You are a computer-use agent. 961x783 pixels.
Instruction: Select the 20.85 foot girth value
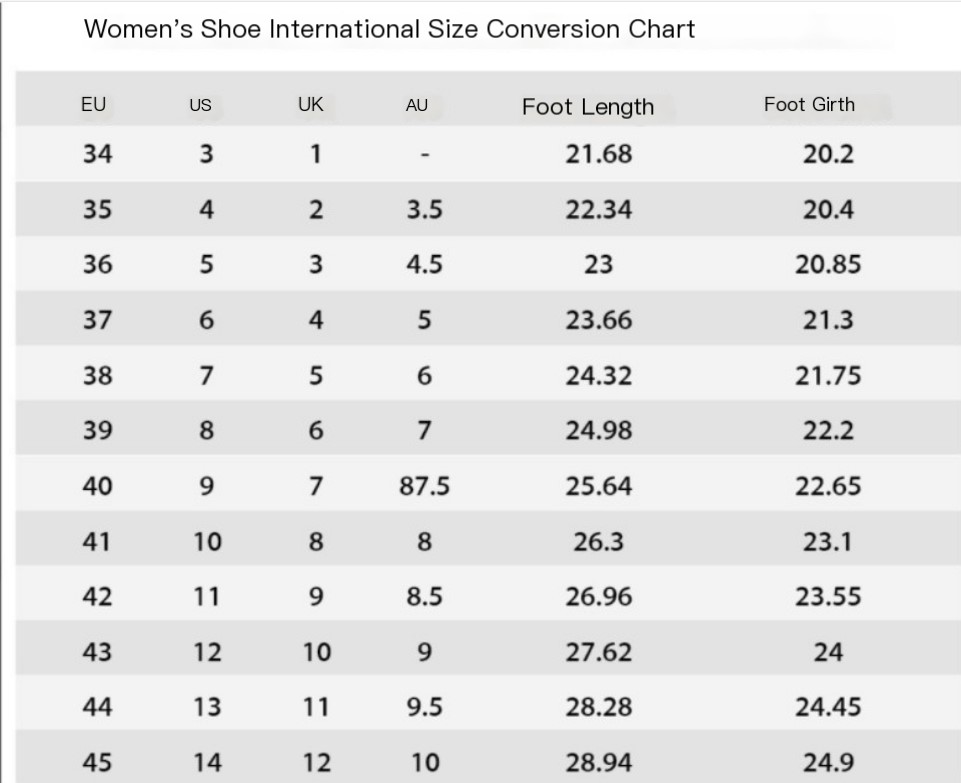pyautogui.click(x=828, y=265)
